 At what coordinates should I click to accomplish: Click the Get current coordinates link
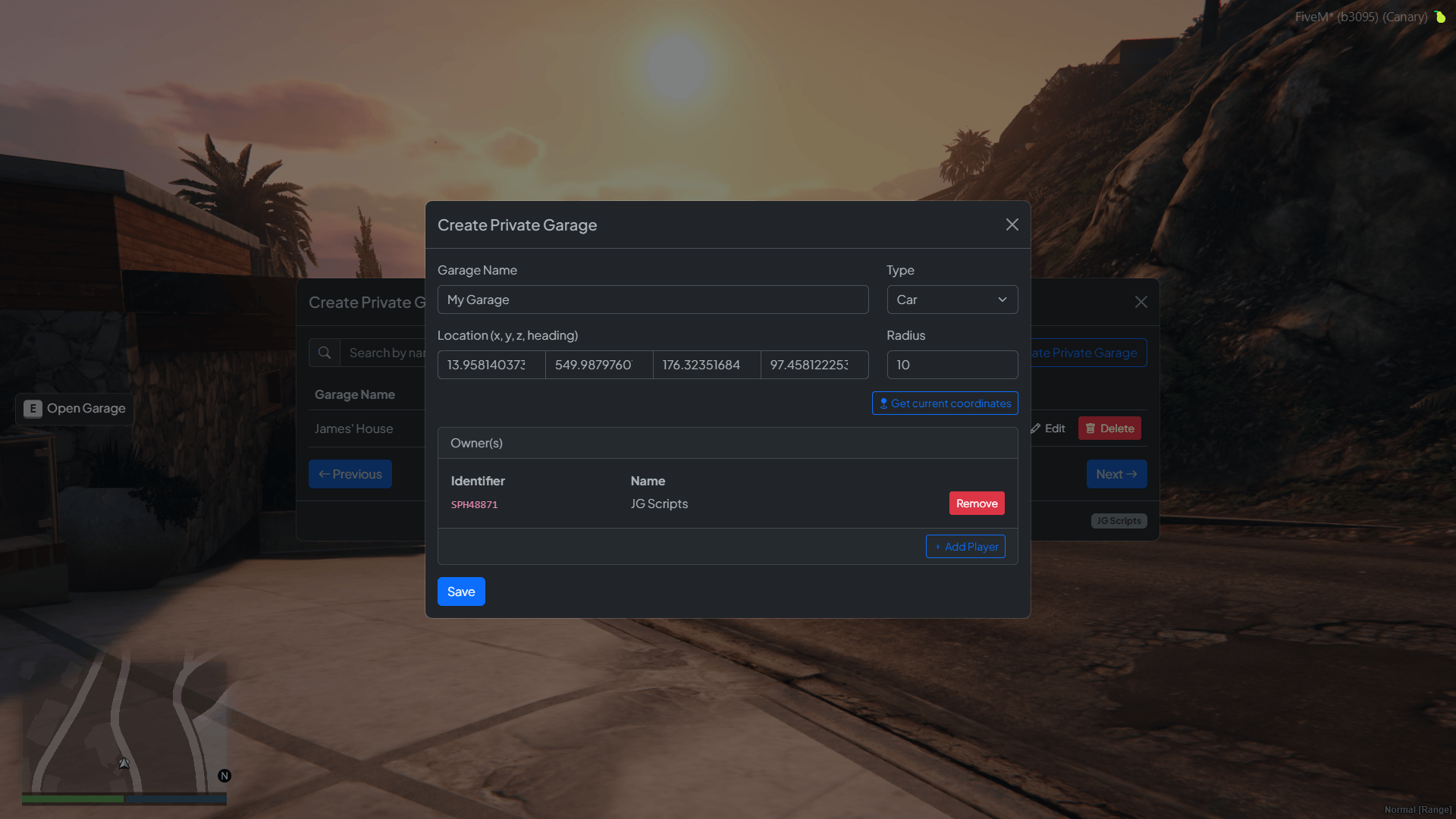944,403
